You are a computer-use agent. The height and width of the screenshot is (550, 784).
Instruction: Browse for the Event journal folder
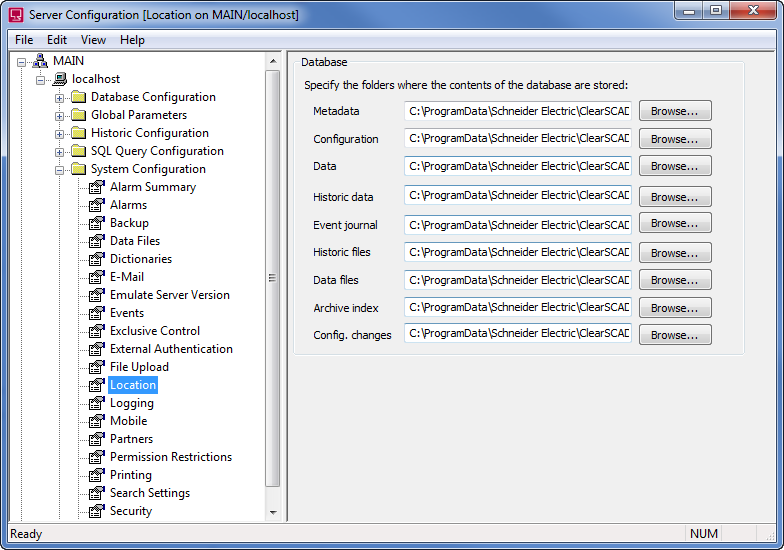(x=675, y=224)
